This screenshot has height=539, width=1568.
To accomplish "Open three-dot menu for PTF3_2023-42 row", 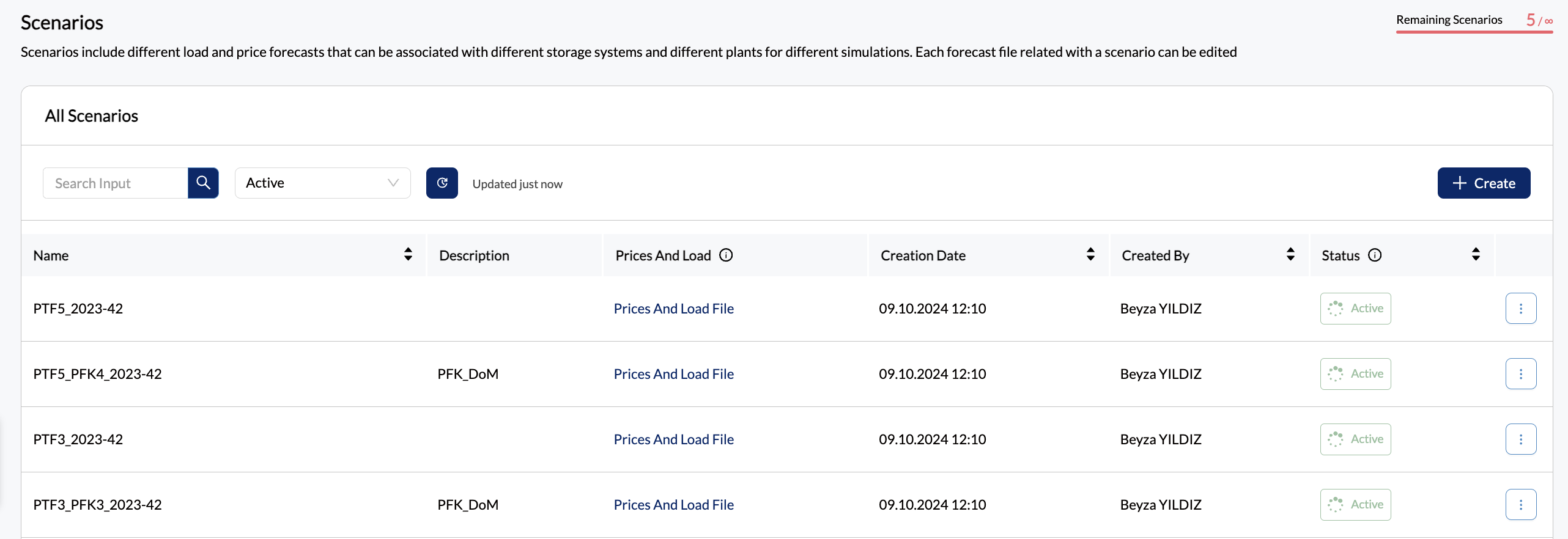I will coord(1520,439).
